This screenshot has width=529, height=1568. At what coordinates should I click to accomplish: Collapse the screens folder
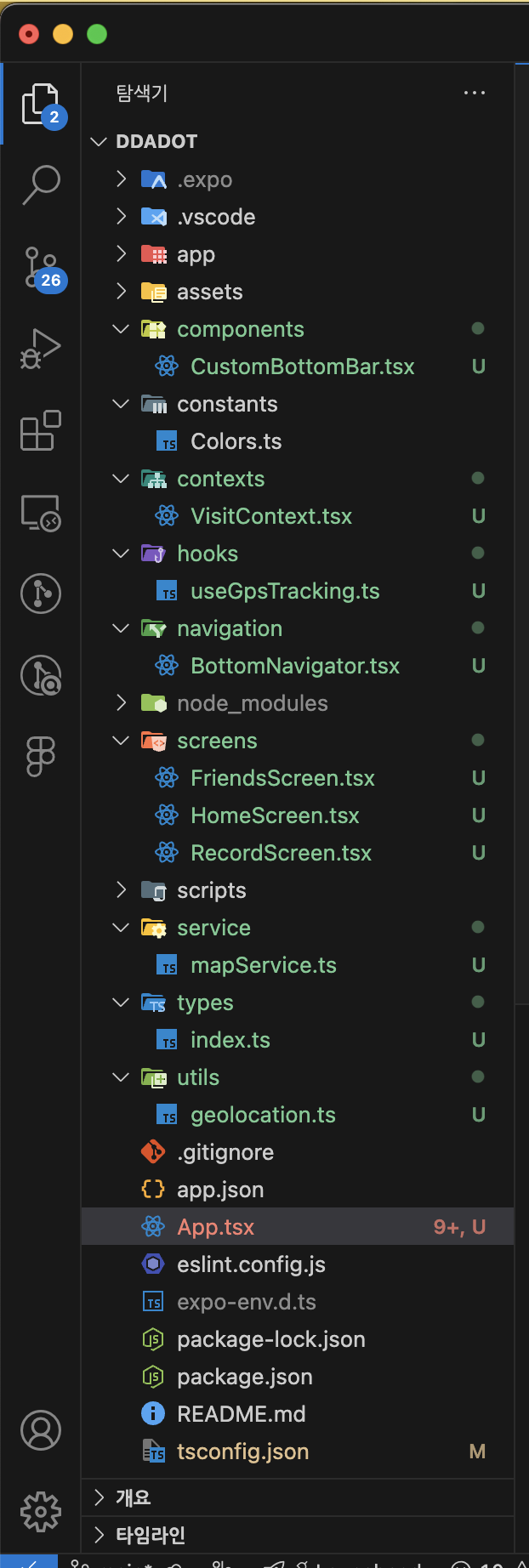[x=121, y=740]
